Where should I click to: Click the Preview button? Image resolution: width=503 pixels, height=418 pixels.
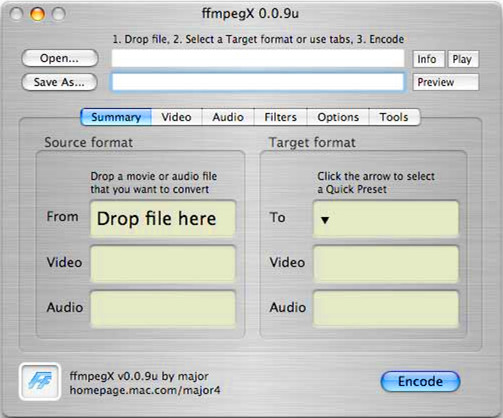[446, 82]
